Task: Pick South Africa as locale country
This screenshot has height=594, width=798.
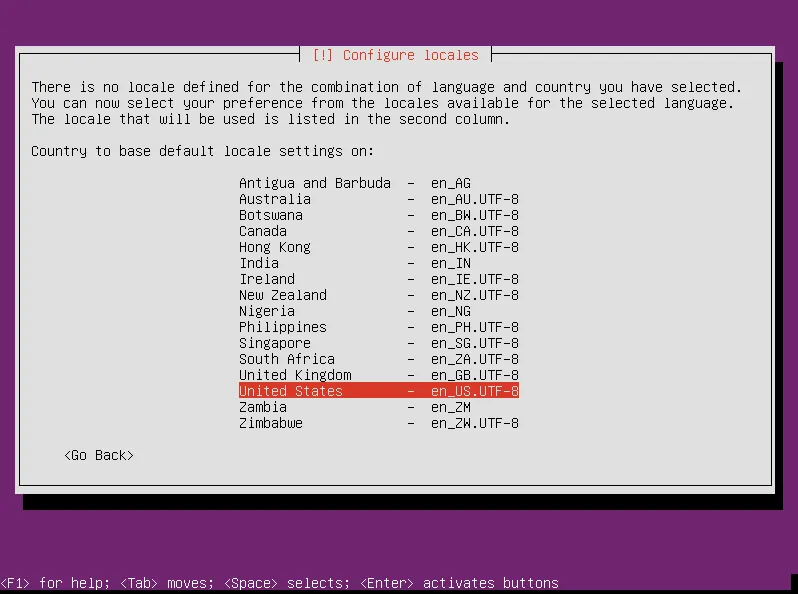Action: point(378,359)
